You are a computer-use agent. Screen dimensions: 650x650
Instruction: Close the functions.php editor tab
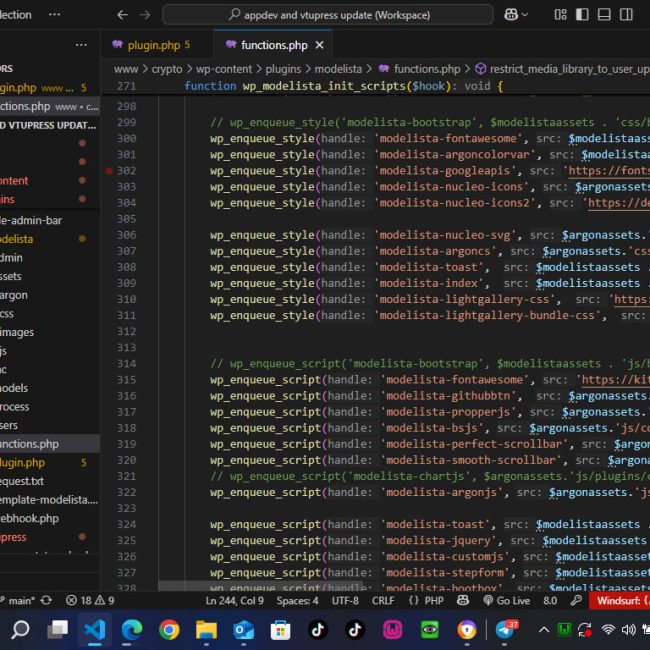320,45
